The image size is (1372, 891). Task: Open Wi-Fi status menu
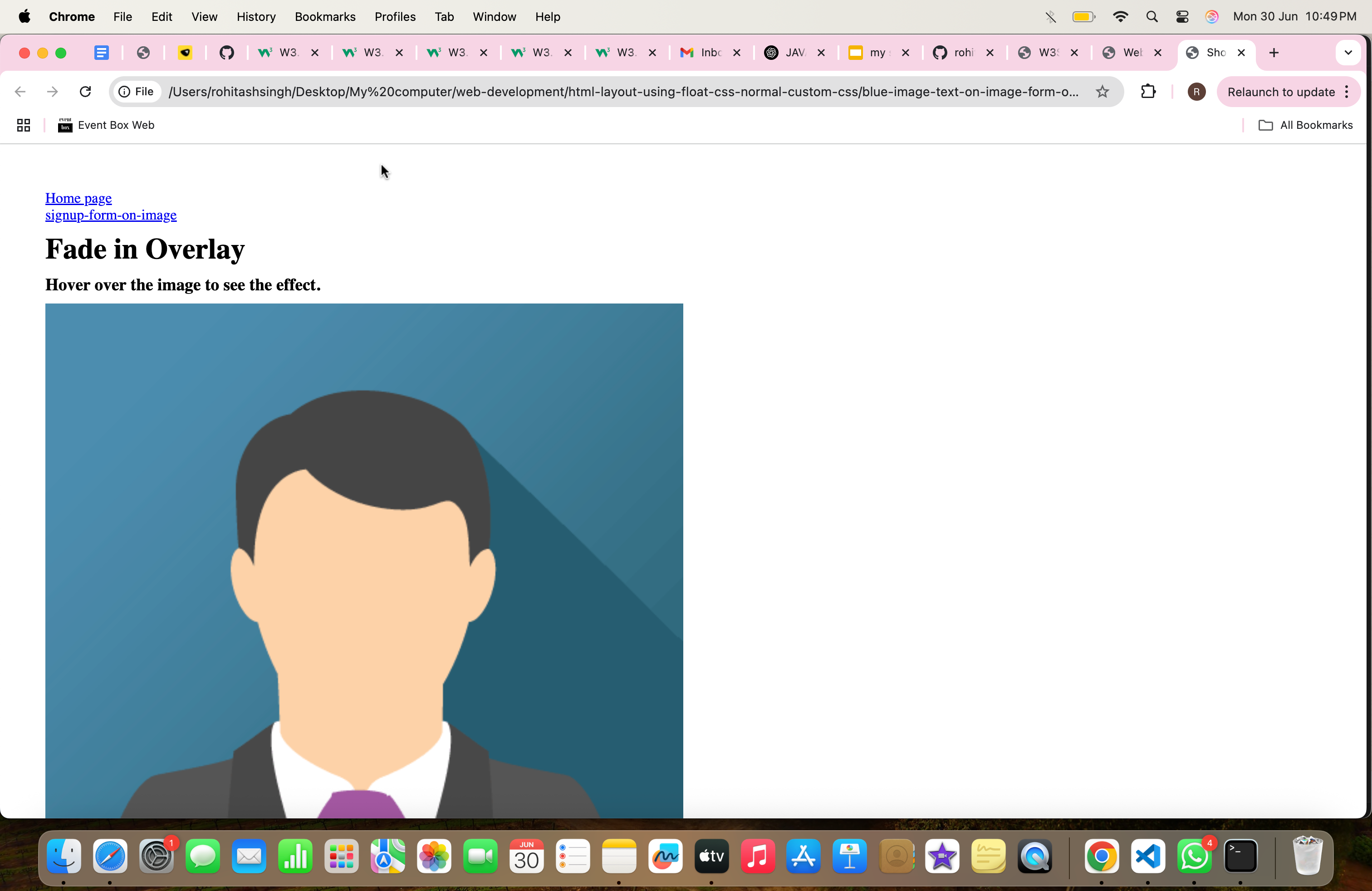coord(1120,17)
